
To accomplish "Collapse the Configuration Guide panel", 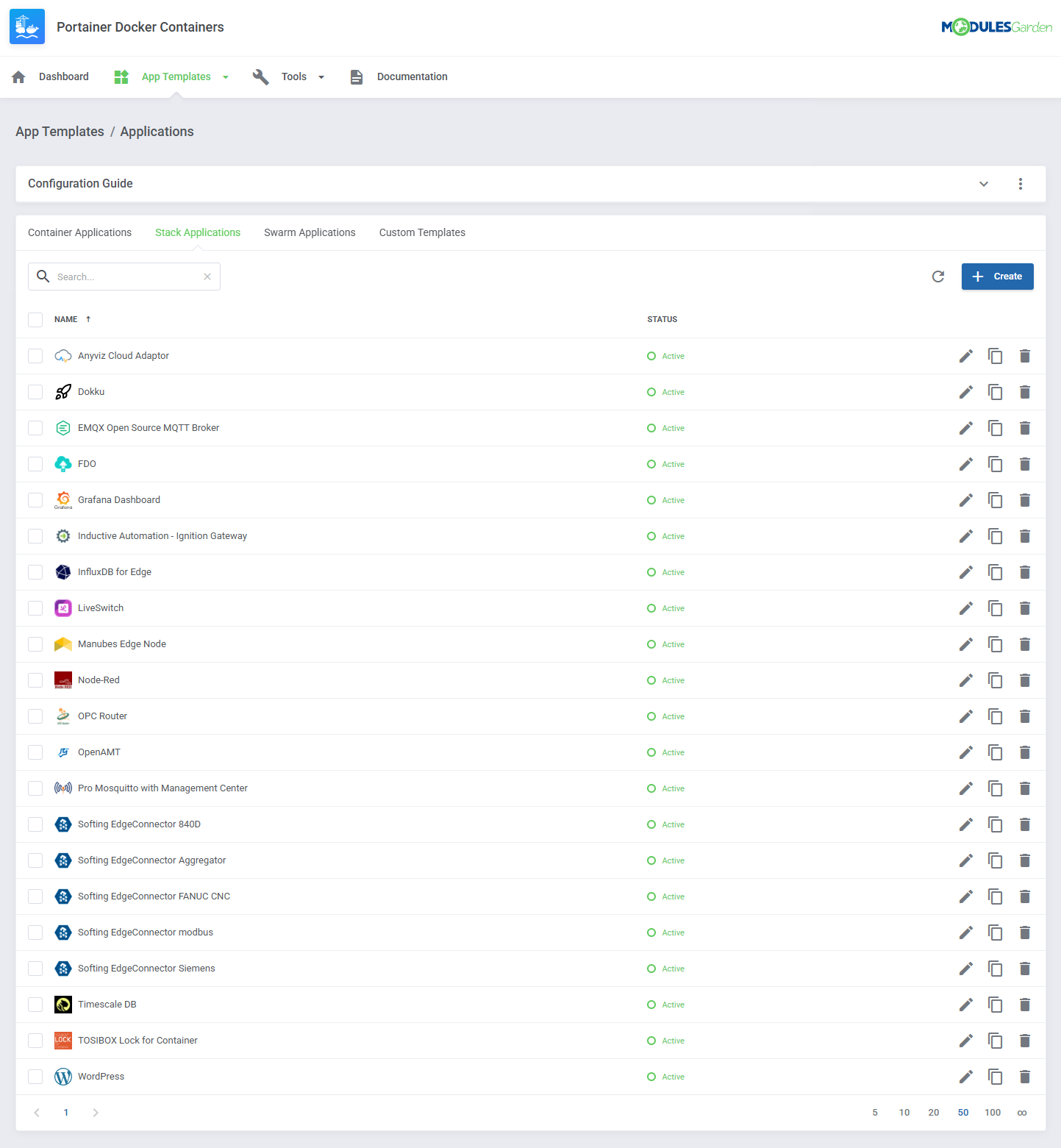I will click(x=984, y=184).
